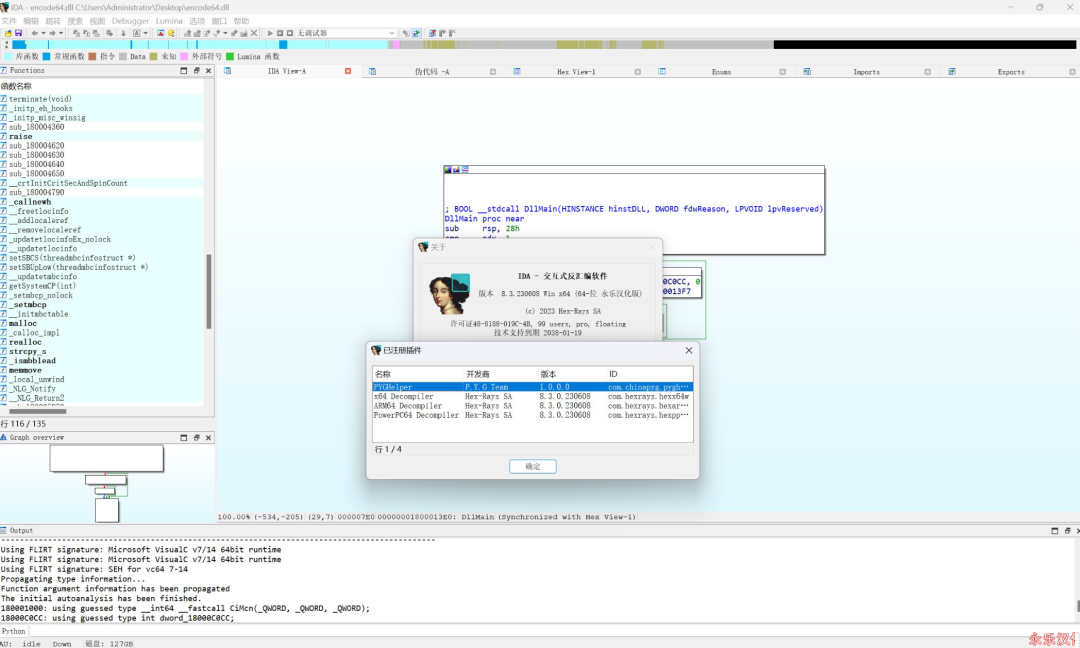
Task: Click the open file toolbar icon
Action: 8,33
